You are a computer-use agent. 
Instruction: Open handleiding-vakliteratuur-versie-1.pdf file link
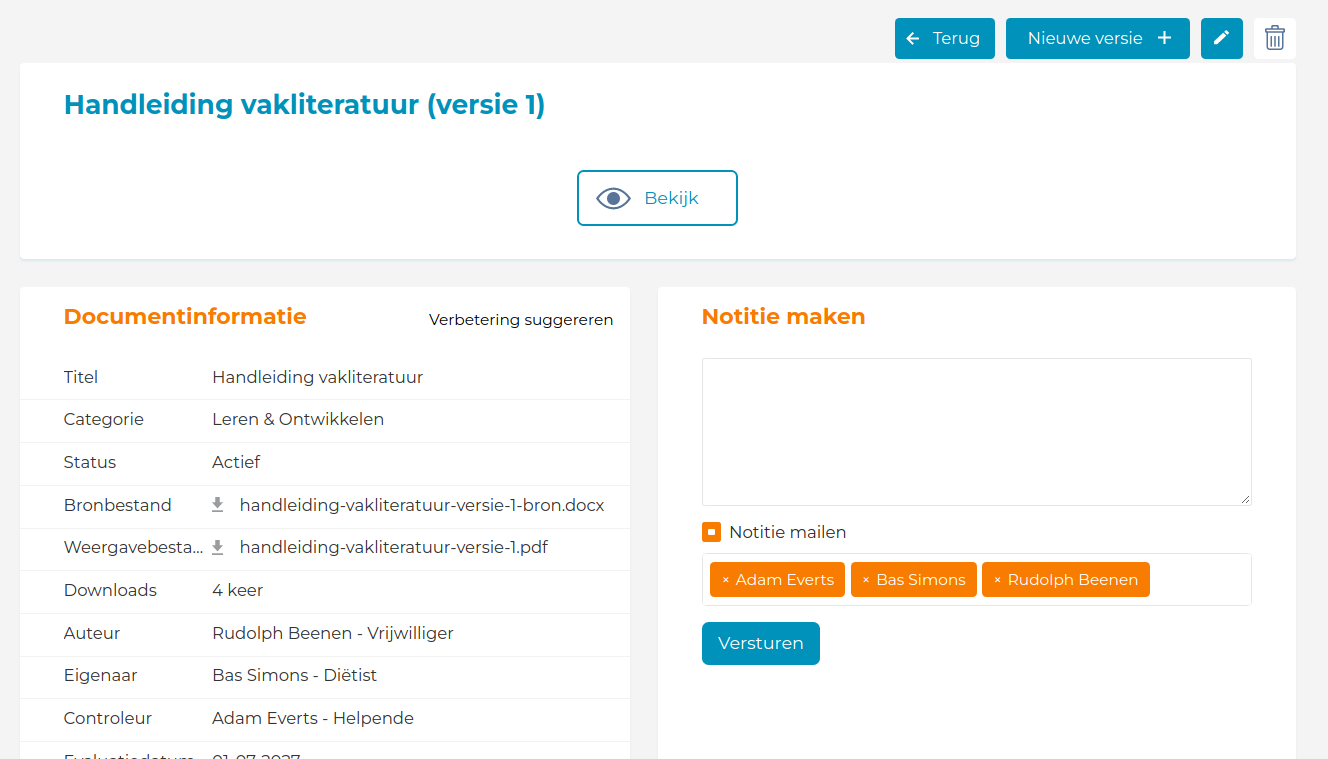tap(393, 547)
